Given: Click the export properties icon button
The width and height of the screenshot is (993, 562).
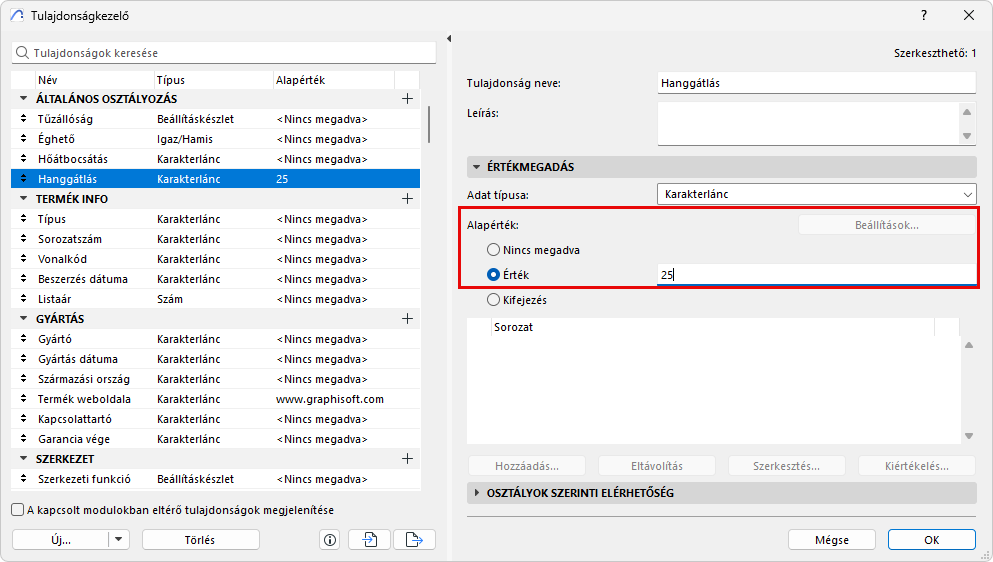Looking at the screenshot, I should coord(414,540).
